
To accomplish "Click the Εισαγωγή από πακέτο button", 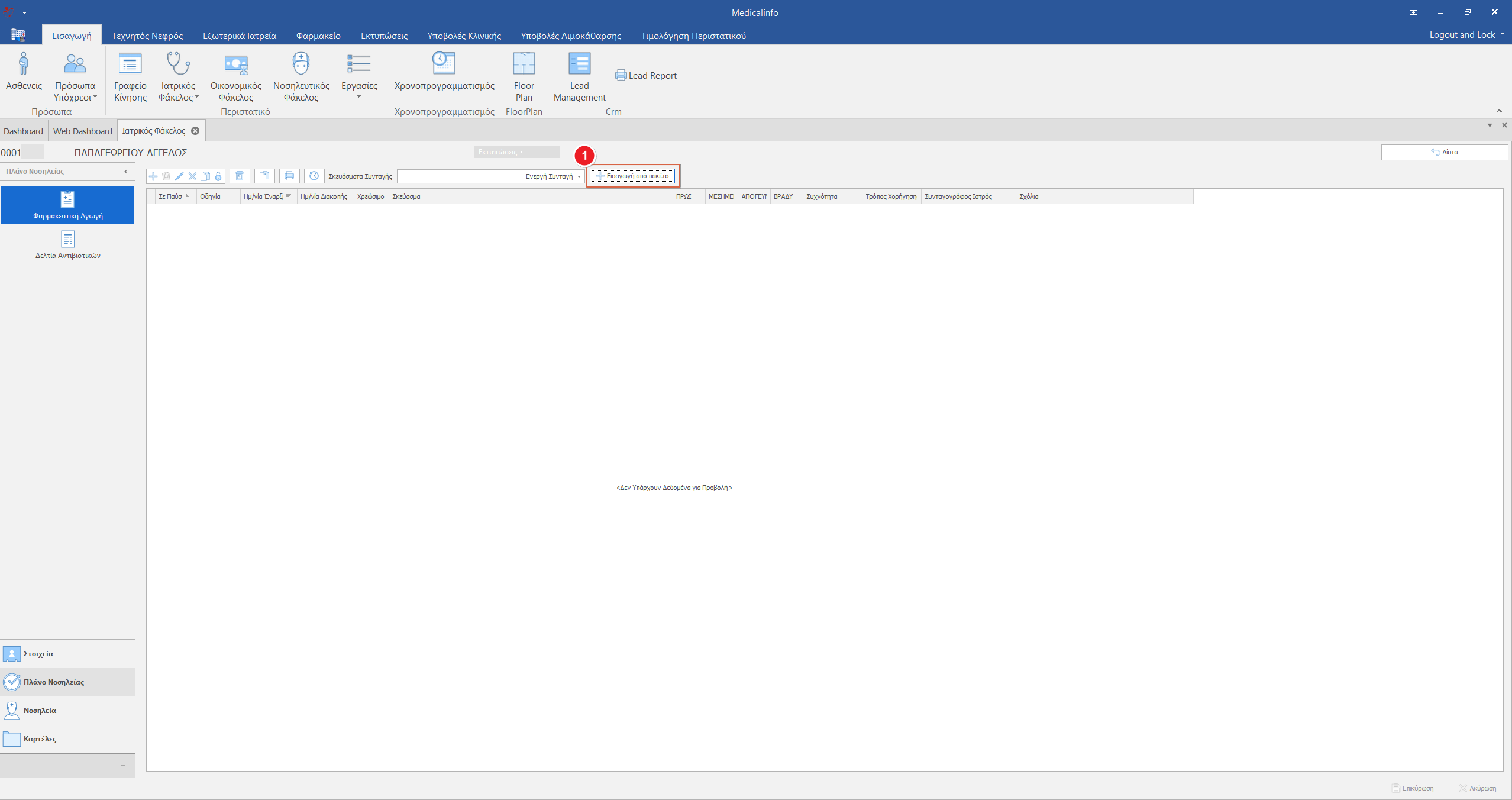I will pos(632,176).
